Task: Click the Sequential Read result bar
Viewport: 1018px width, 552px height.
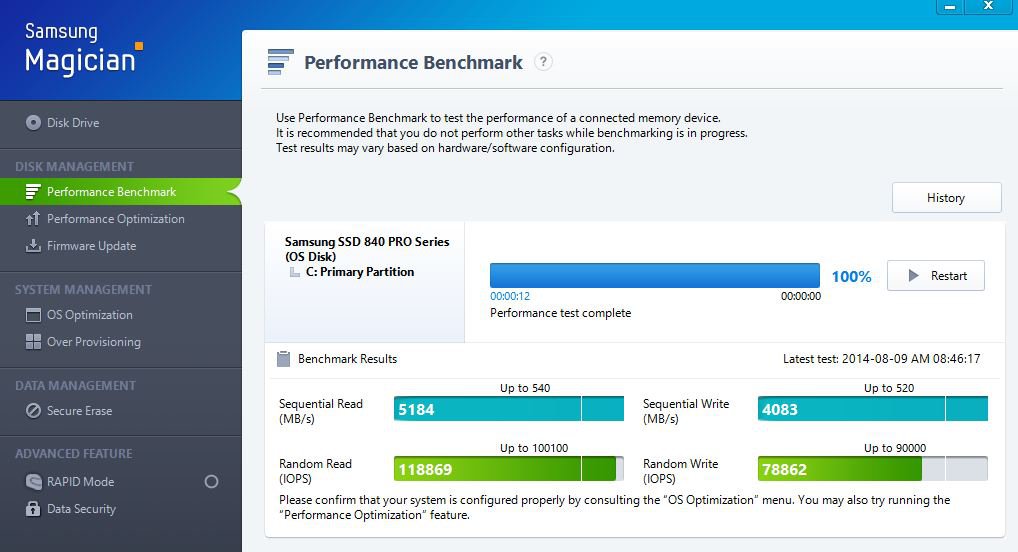Action: click(508, 409)
